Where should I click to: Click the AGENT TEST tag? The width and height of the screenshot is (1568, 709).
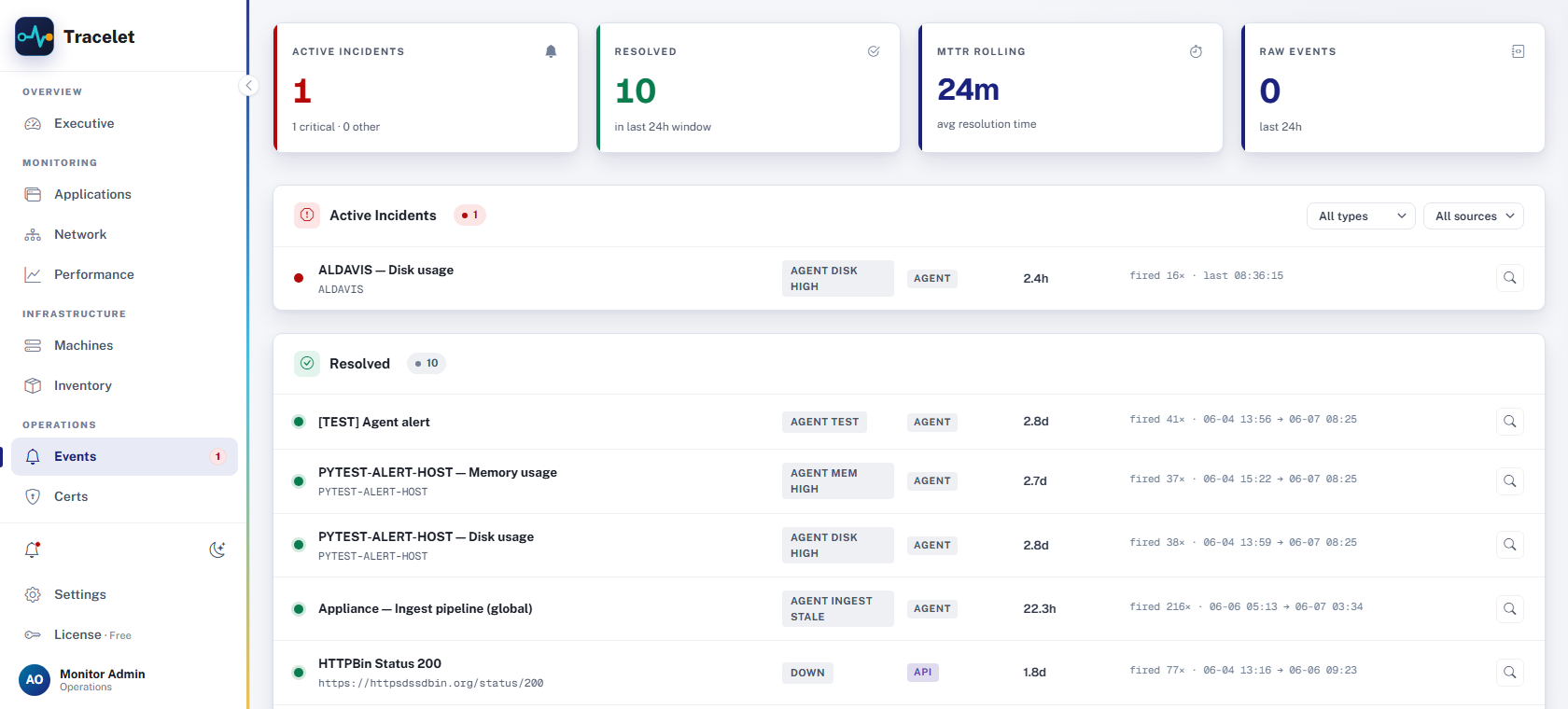pos(824,422)
